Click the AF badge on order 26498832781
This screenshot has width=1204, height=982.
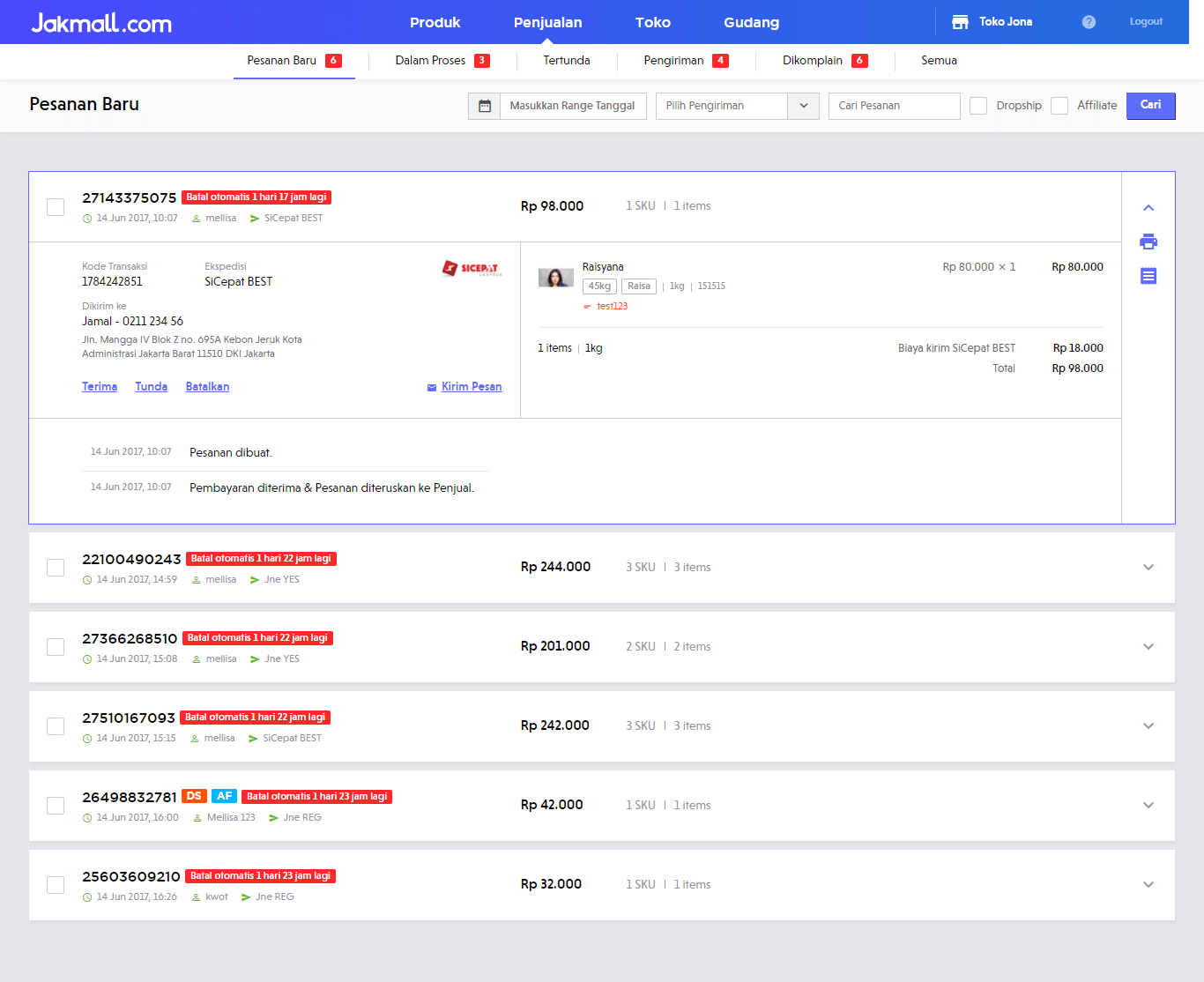point(225,796)
